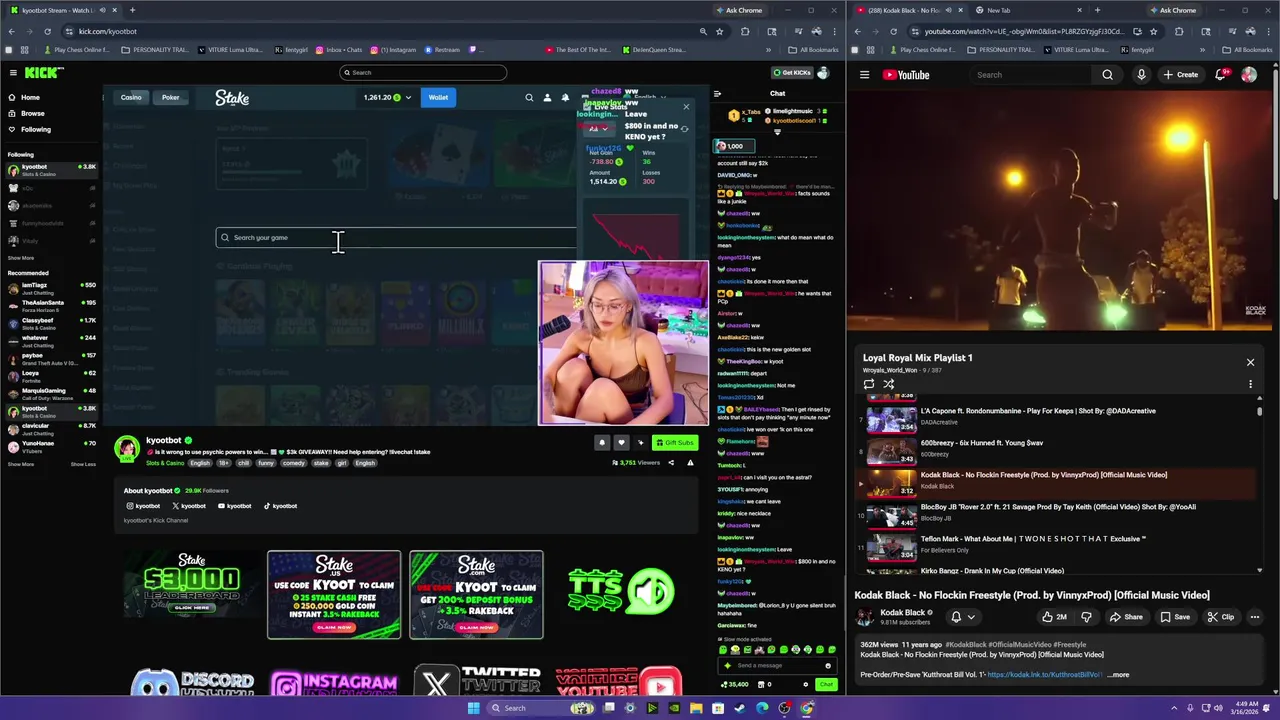Expand video description with ...more

click(x=1118, y=675)
